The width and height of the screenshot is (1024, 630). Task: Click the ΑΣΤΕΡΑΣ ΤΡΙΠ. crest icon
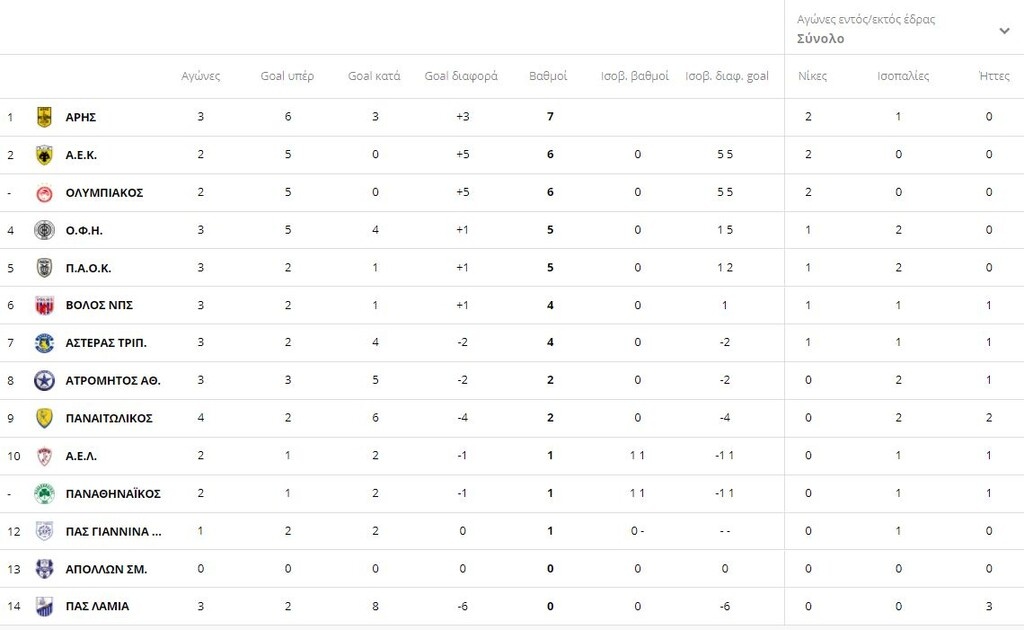tap(44, 343)
